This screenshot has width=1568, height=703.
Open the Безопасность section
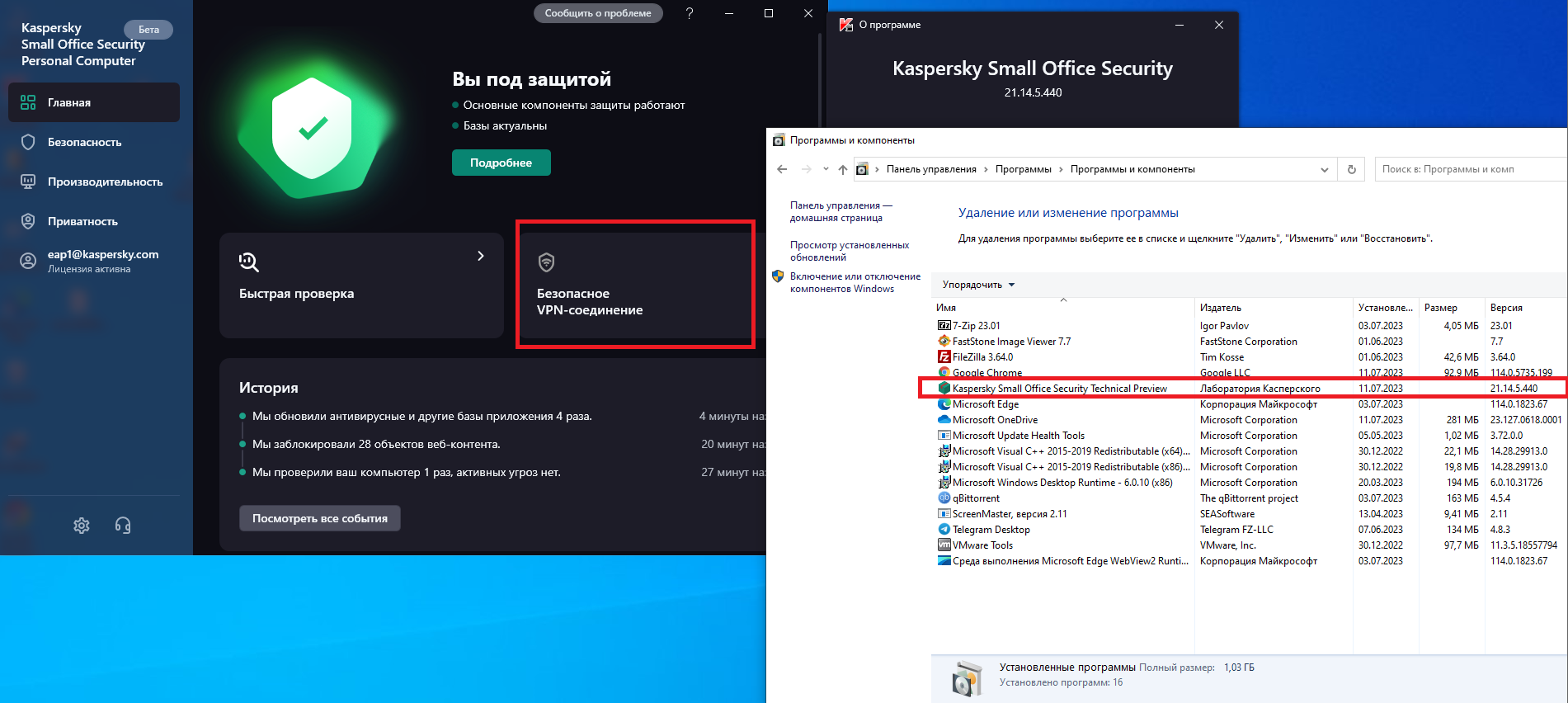94,142
